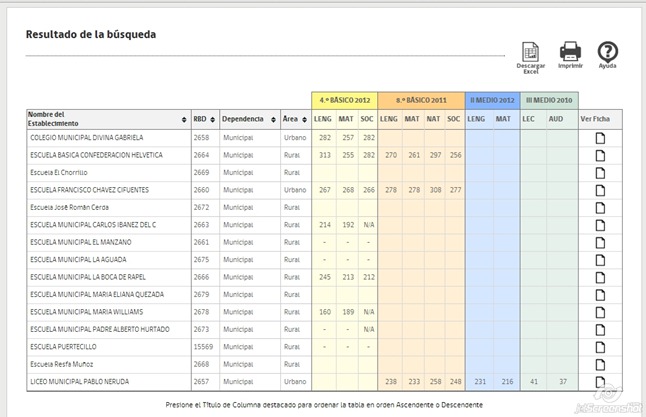Click the III MEDIO 2010 header
The image size is (646, 417).
click(549, 101)
